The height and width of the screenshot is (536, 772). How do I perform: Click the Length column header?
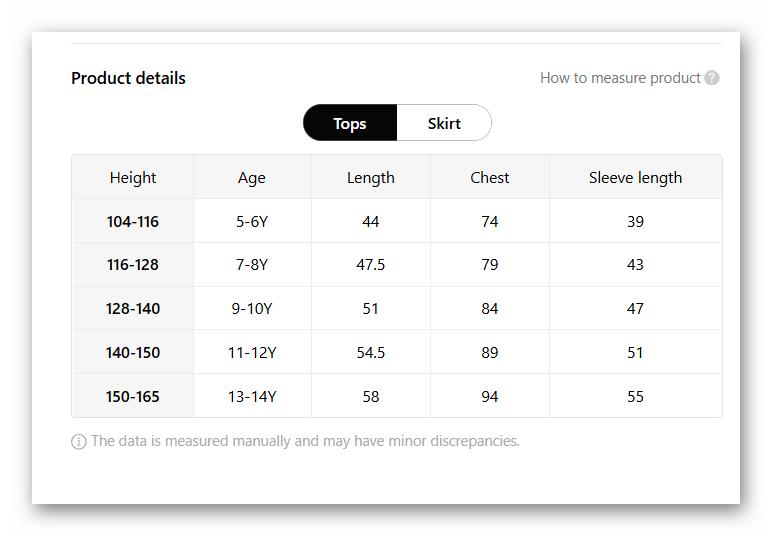coord(371,178)
